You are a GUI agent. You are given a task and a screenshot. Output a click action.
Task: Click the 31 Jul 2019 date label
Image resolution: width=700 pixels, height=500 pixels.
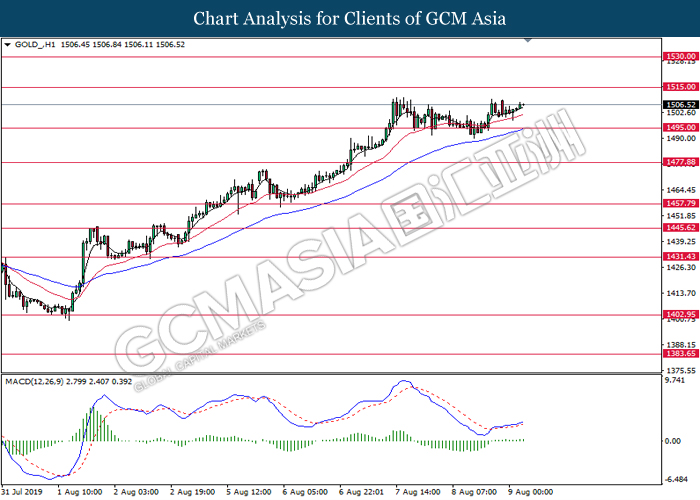click(x=22, y=492)
